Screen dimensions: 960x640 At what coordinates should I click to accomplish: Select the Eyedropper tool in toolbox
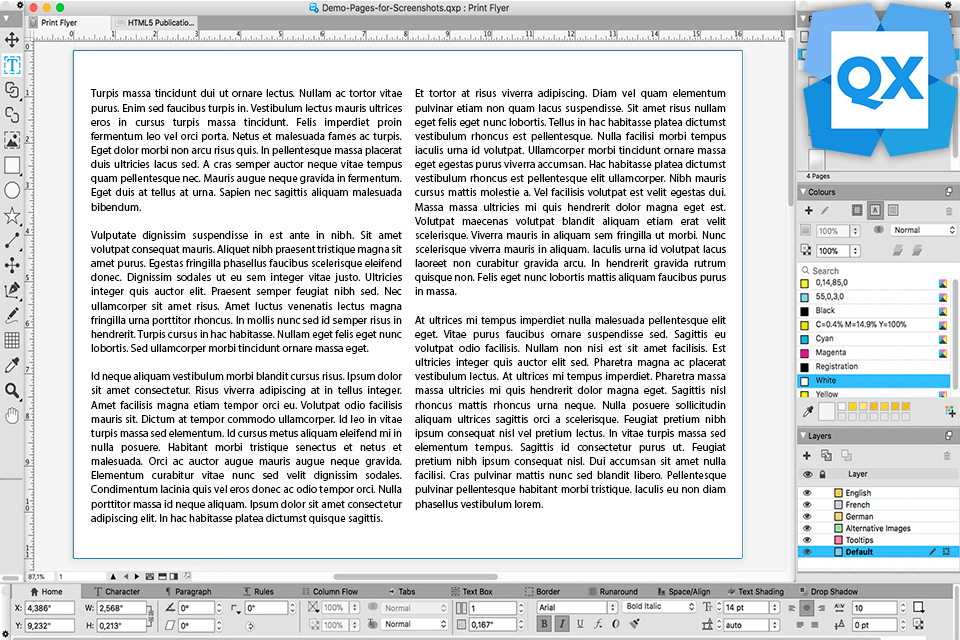point(12,366)
